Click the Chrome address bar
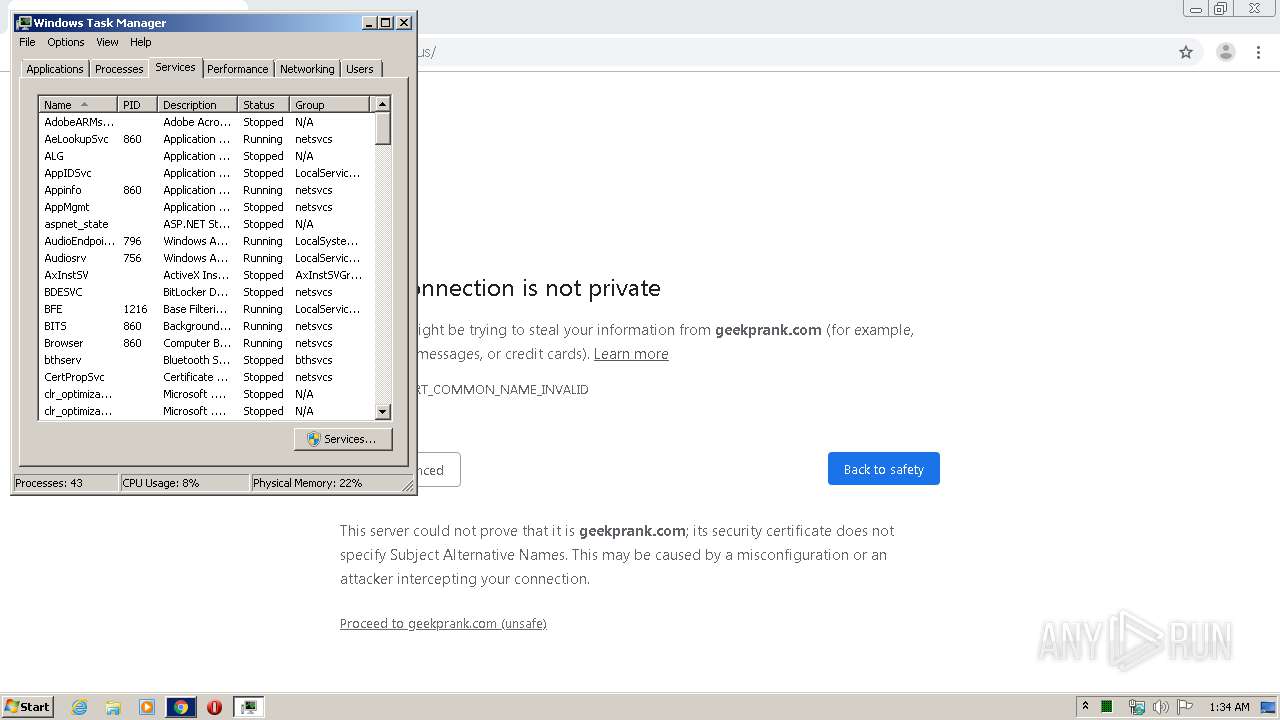Viewport: 1280px width, 720px height. coord(790,52)
